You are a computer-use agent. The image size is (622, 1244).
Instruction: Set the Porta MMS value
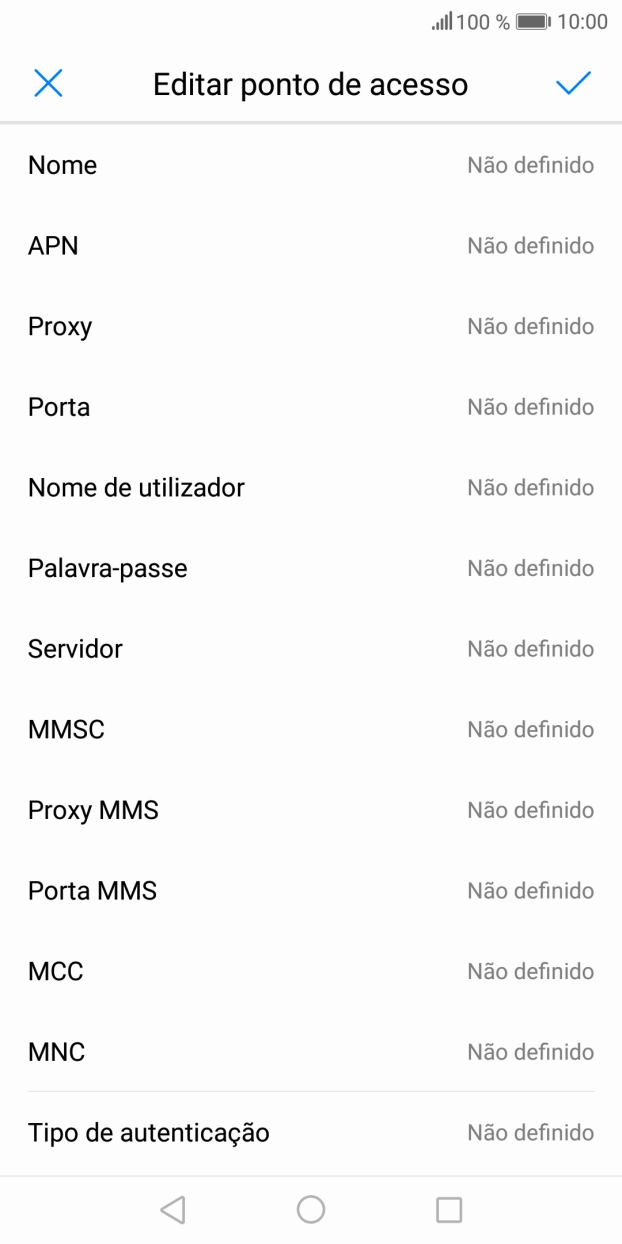tap(311, 891)
